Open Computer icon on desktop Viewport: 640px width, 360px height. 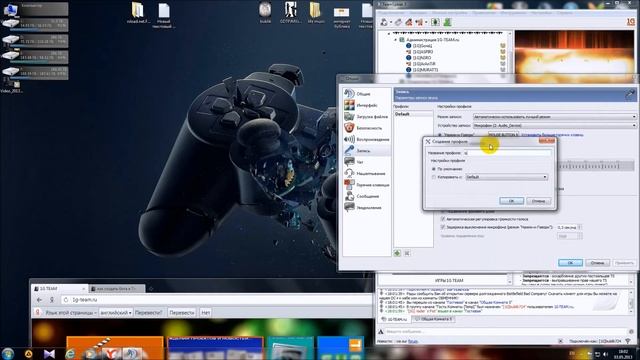(10, 9)
